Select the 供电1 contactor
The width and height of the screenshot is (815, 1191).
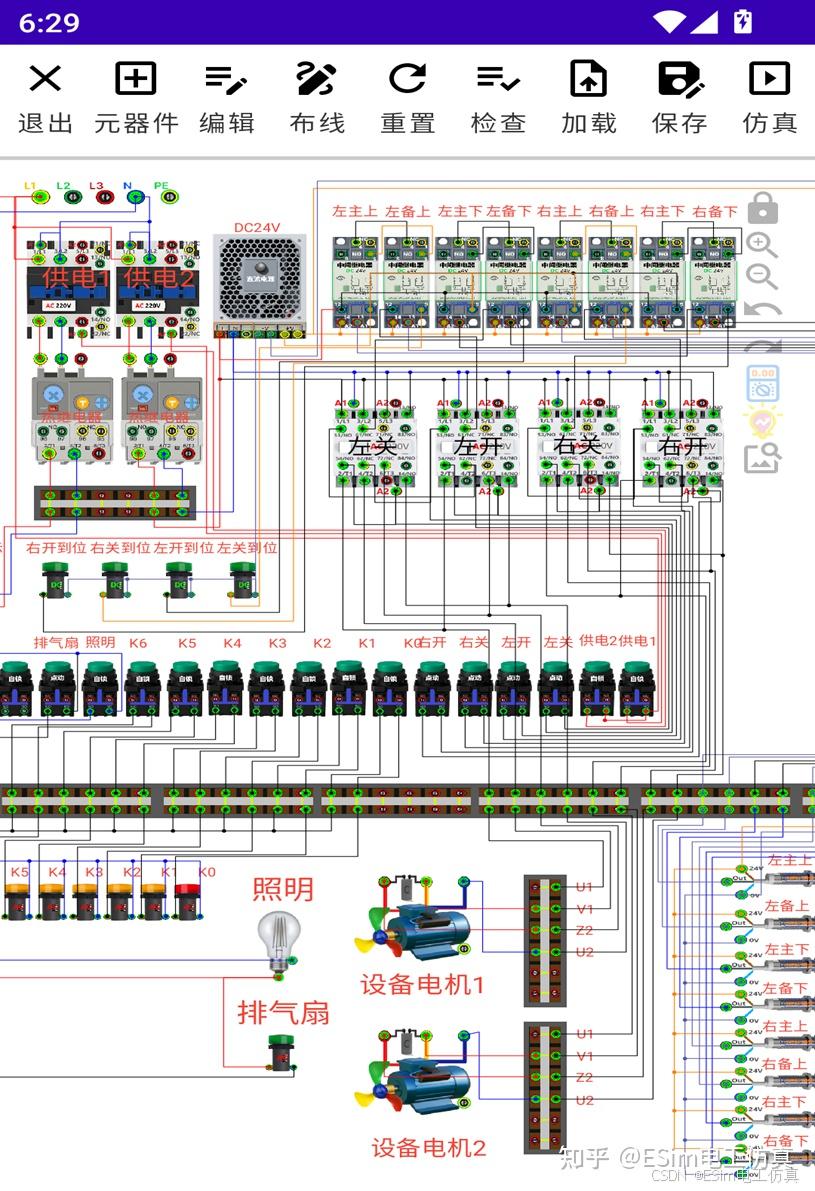(70, 289)
